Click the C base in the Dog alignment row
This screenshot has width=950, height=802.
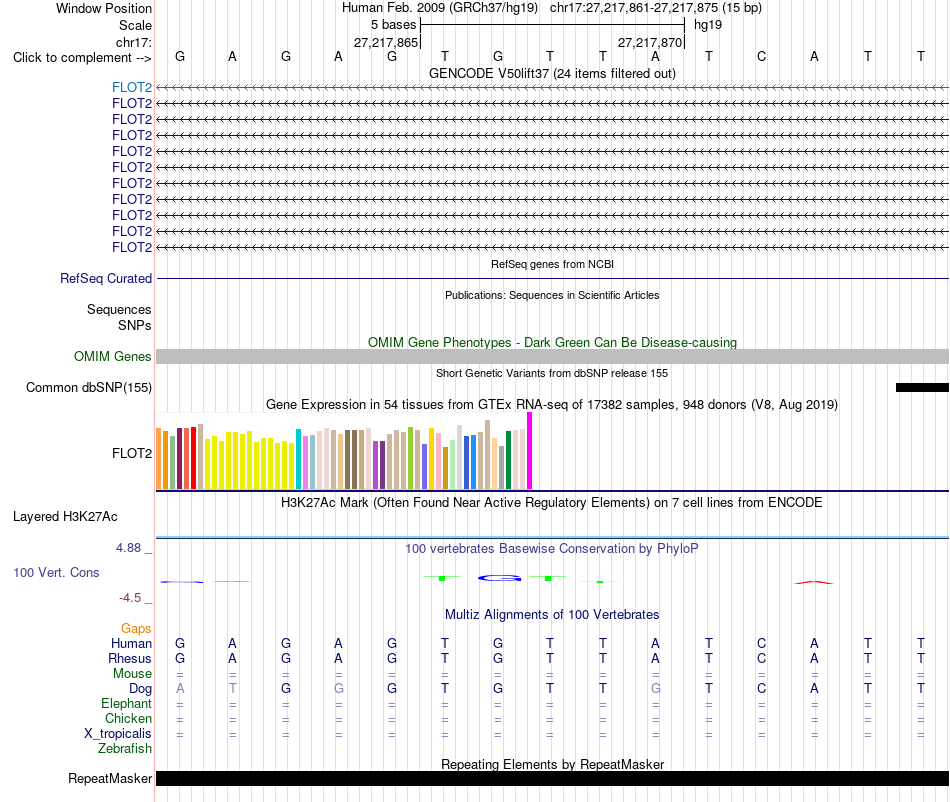[762, 689]
